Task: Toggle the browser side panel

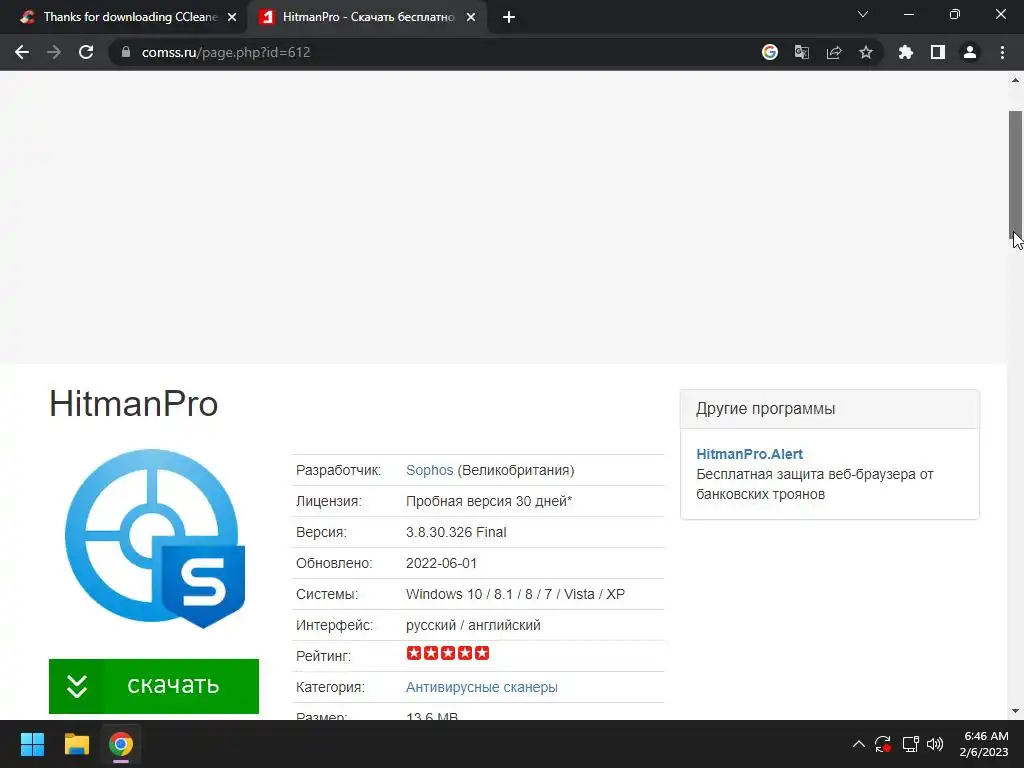Action: (938, 52)
